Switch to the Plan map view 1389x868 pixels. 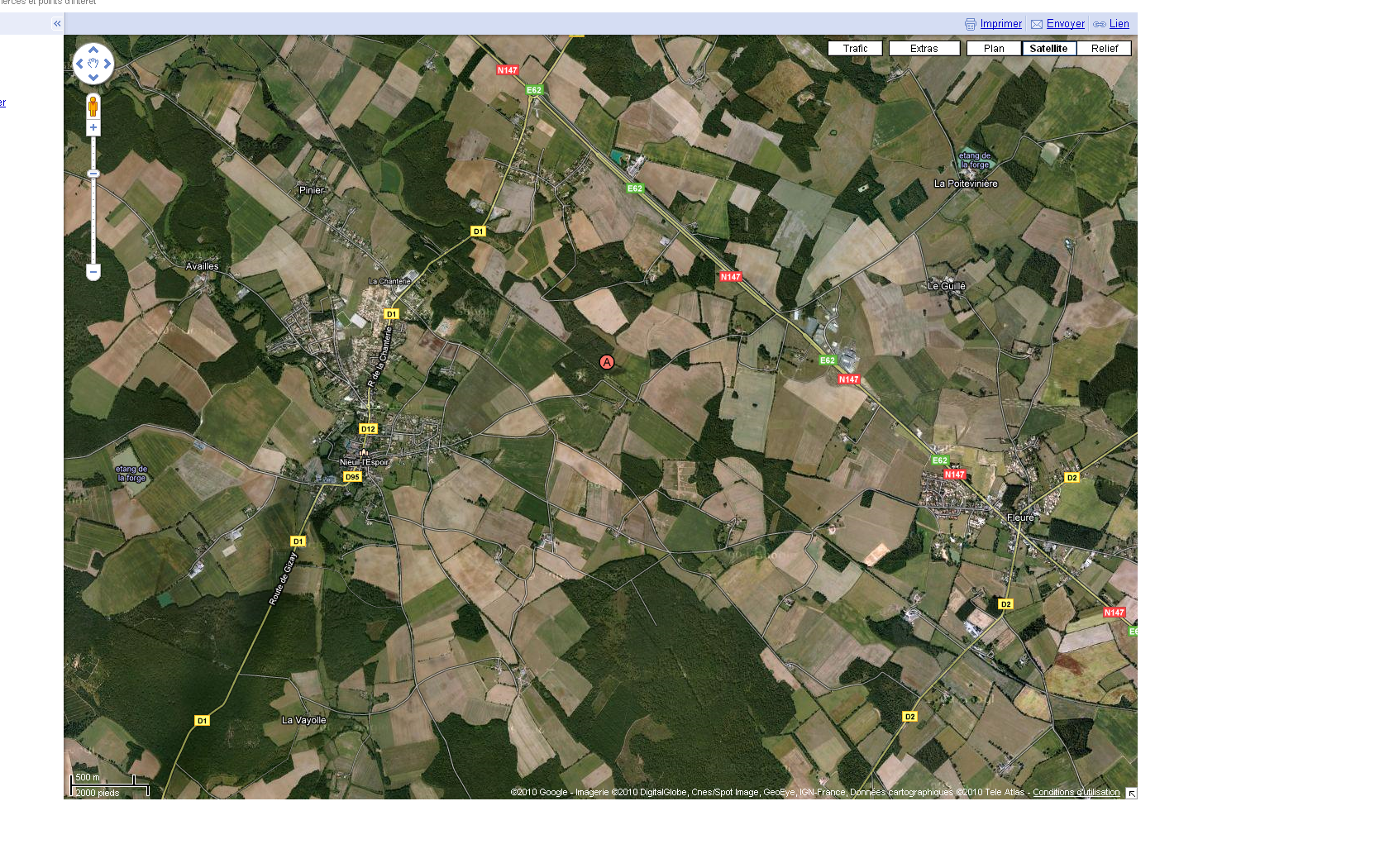(994, 49)
